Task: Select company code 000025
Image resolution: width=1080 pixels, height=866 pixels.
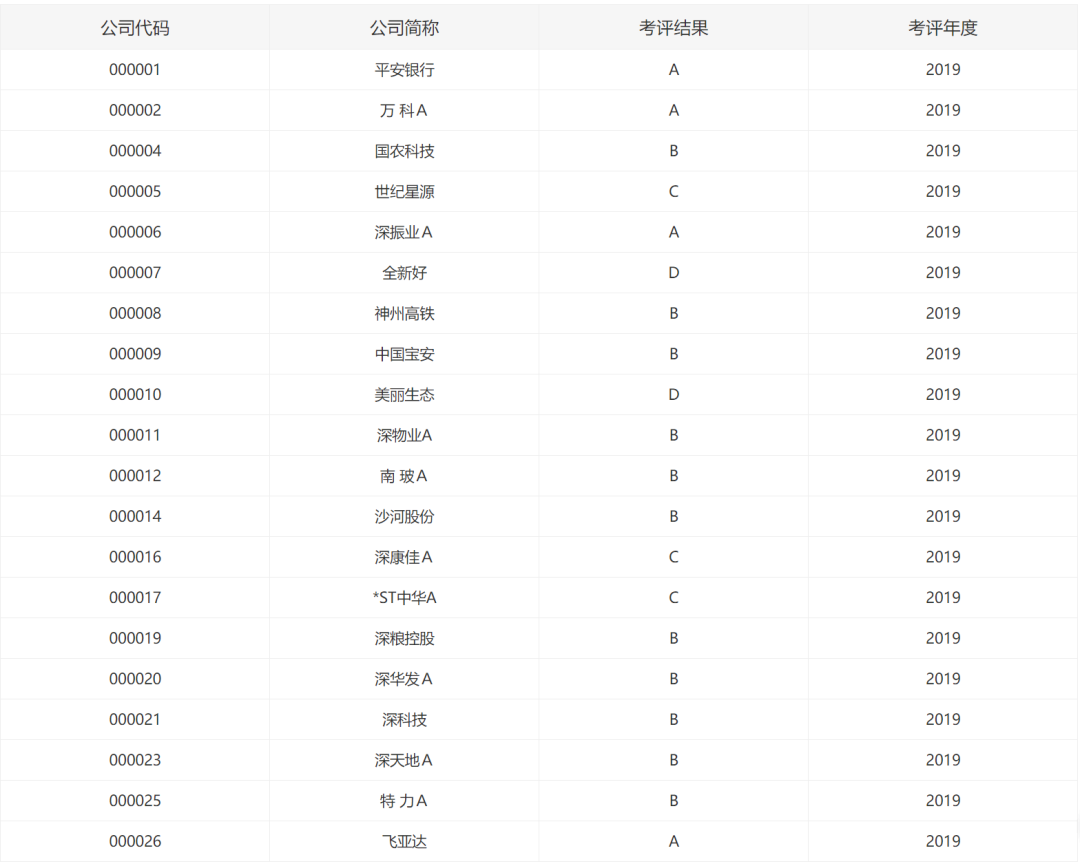Action: [x=135, y=801]
